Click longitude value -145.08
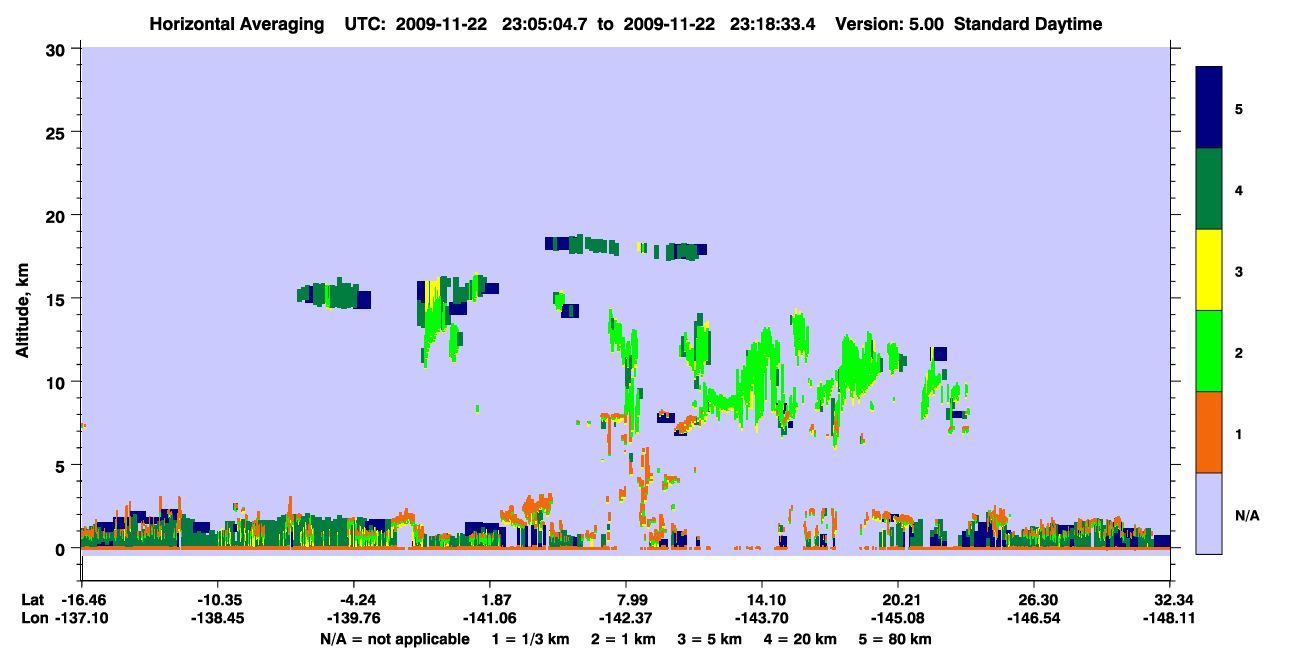 [x=899, y=619]
